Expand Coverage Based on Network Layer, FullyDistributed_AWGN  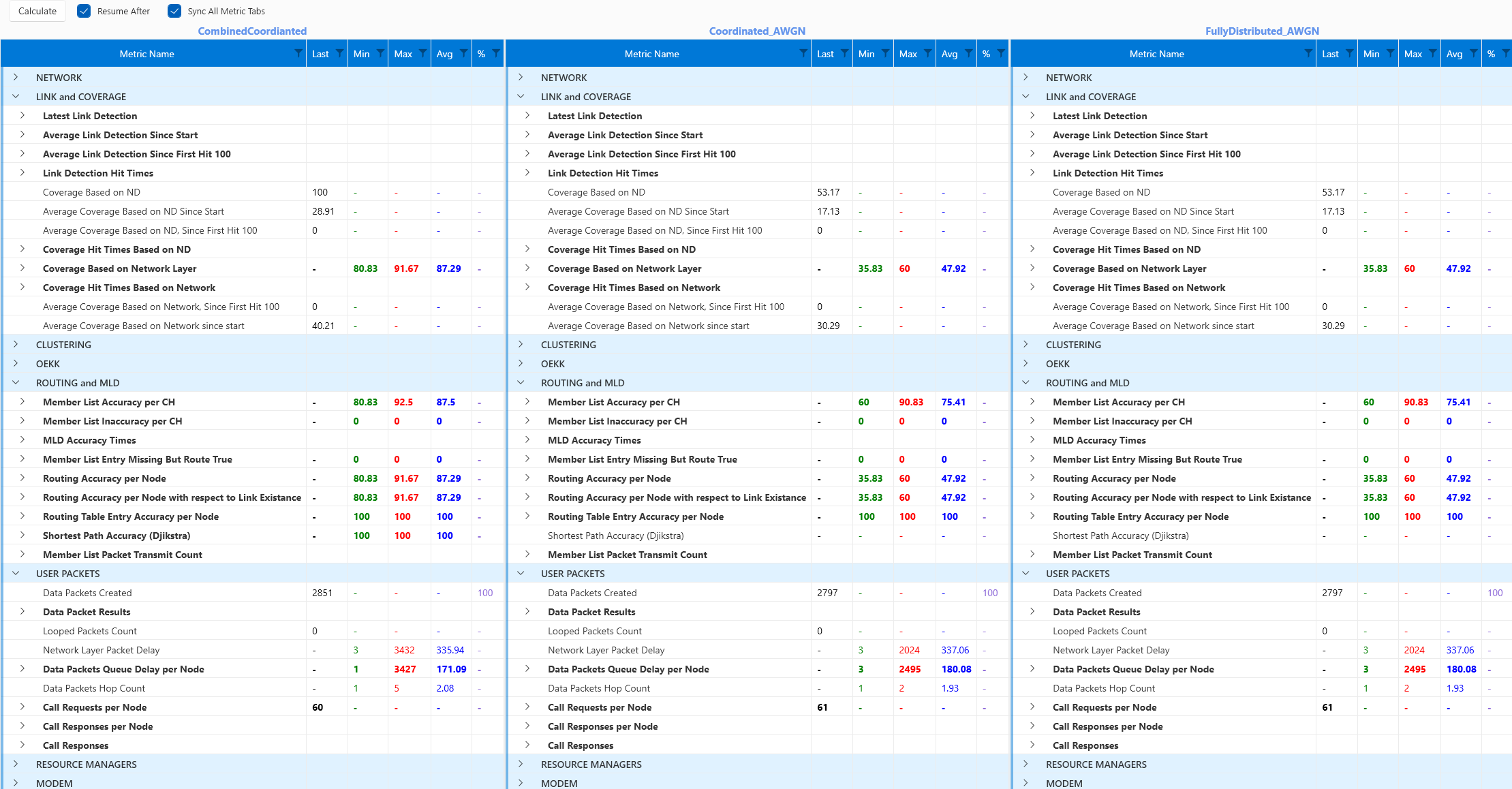point(1032,268)
